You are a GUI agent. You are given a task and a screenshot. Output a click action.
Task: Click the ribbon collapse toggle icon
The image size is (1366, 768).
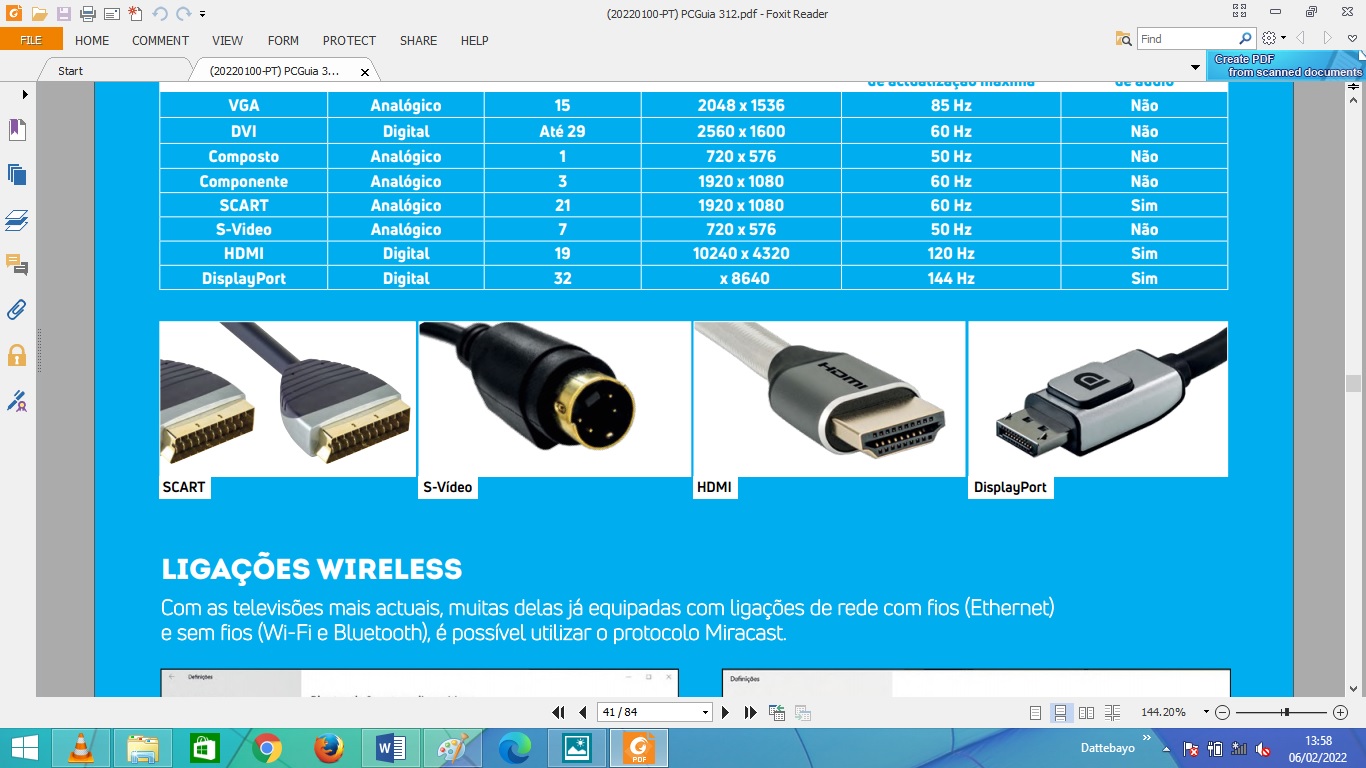(x=1352, y=38)
